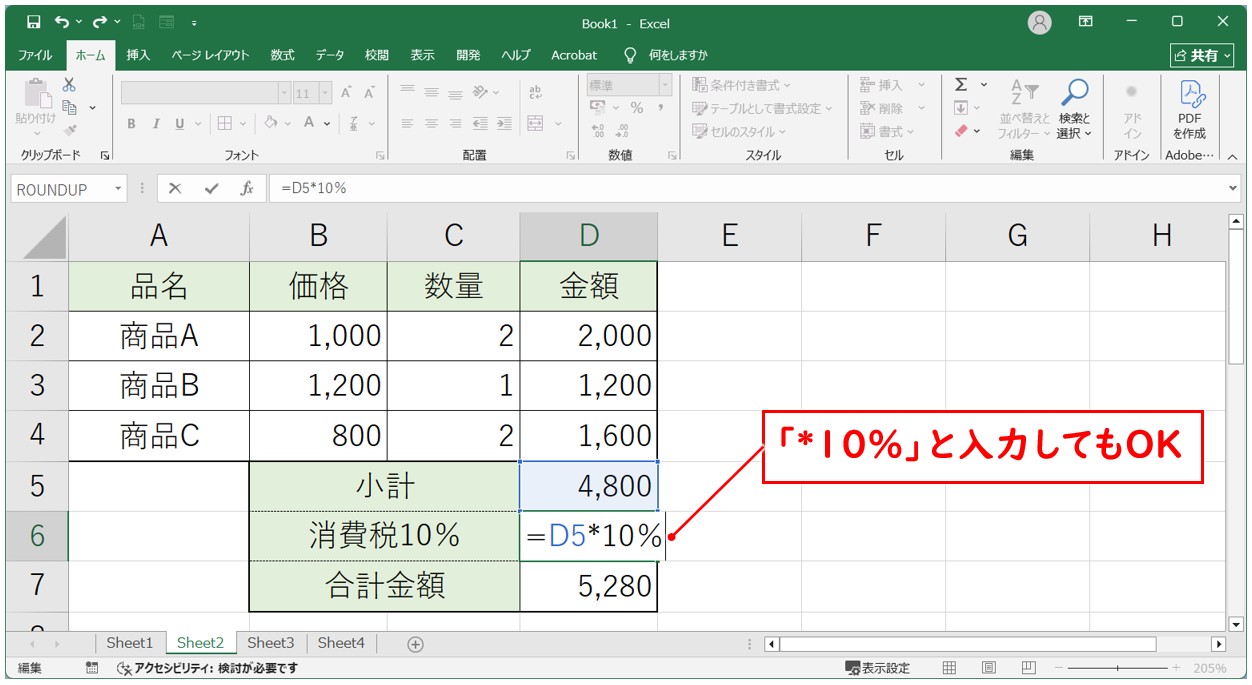Screen dimensions: 1252x685
Task: Click the 貼り付け paste button
Action: [x=35, y=106]
